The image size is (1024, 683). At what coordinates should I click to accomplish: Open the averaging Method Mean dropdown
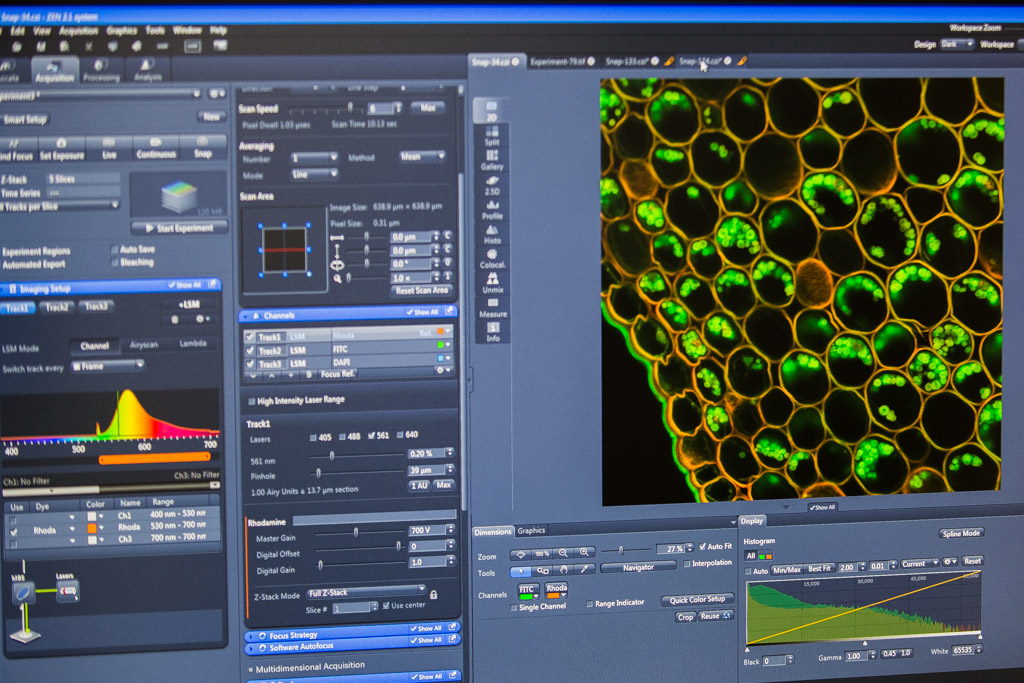pyautogui.click(x=422, y=157)
